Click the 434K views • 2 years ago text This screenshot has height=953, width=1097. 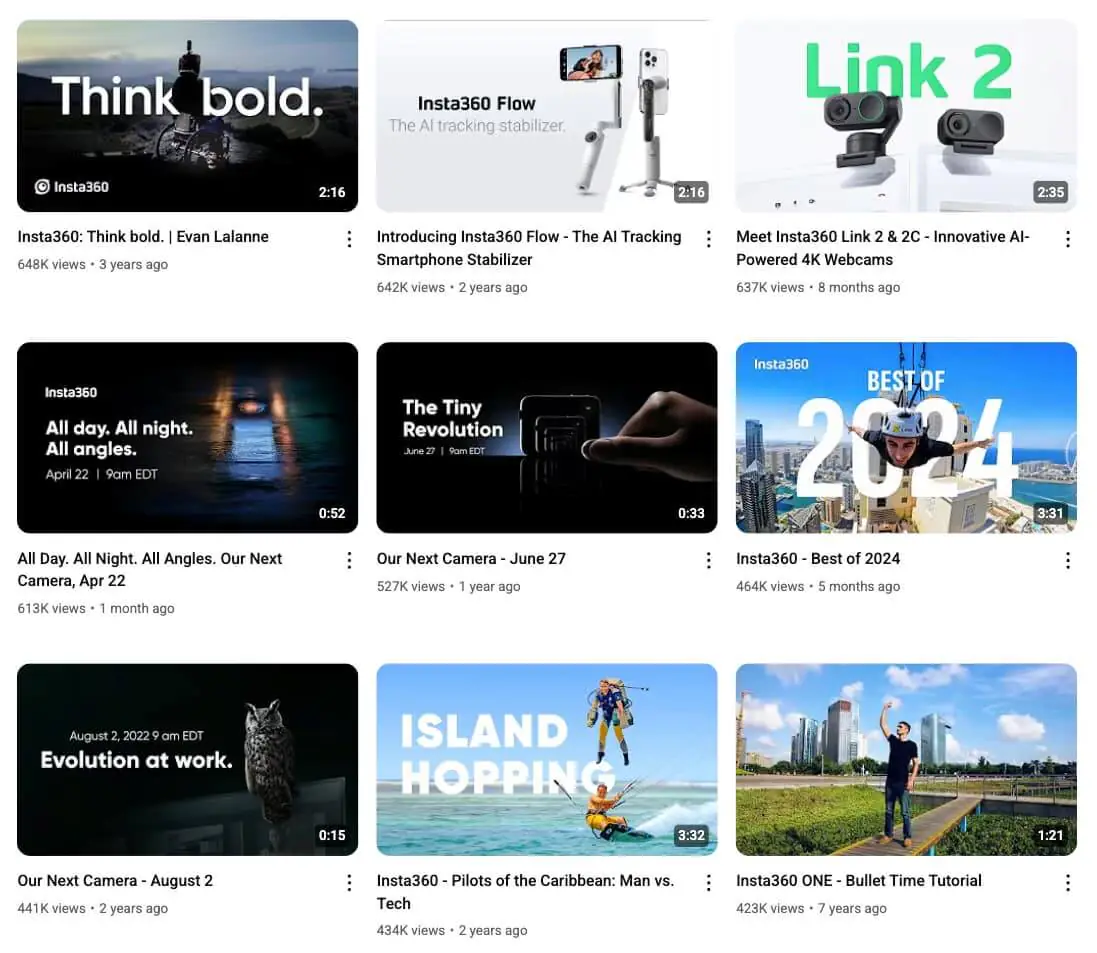click(452, 931)
